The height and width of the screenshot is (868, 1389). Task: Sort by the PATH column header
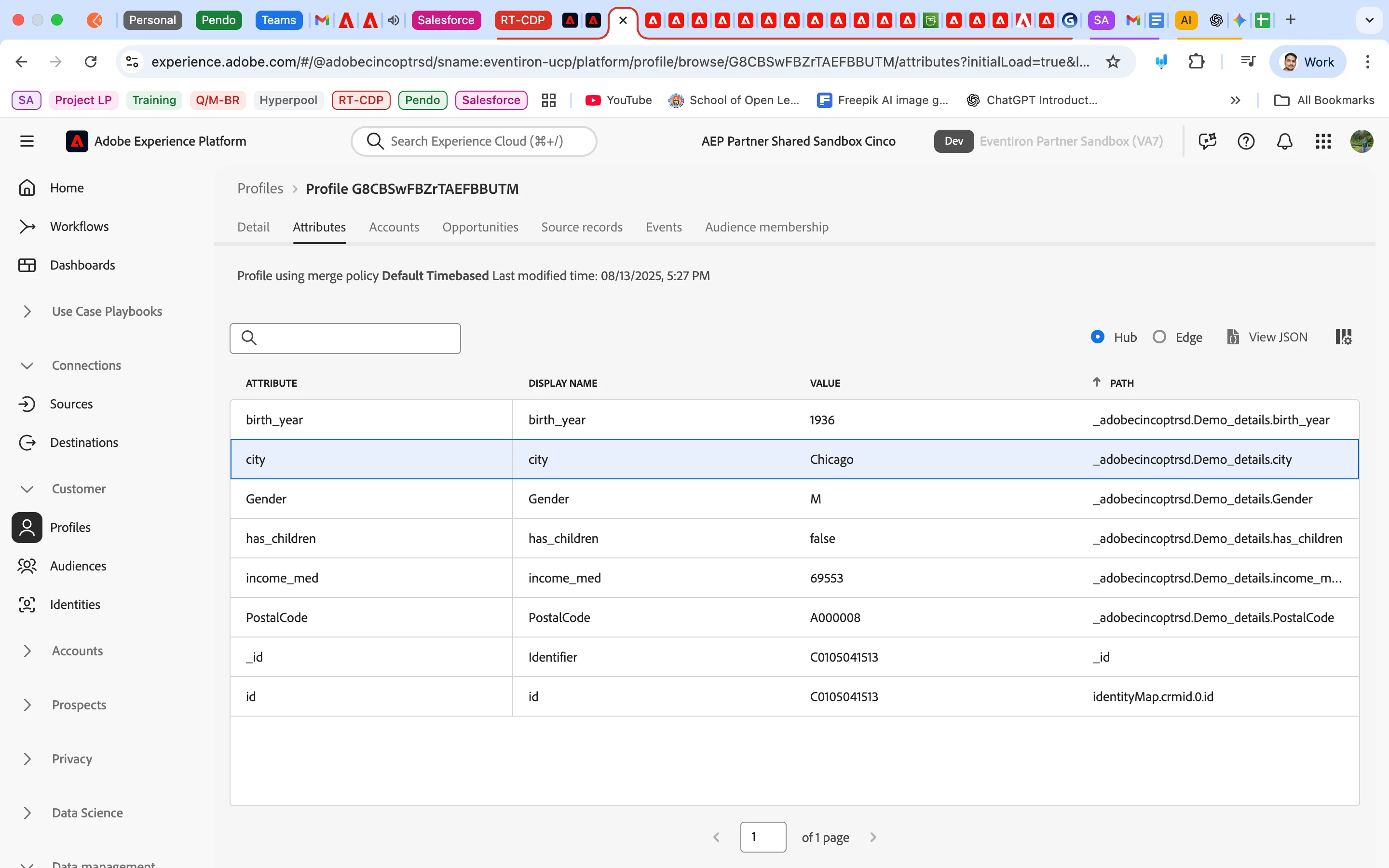[x=1121, y=383]
